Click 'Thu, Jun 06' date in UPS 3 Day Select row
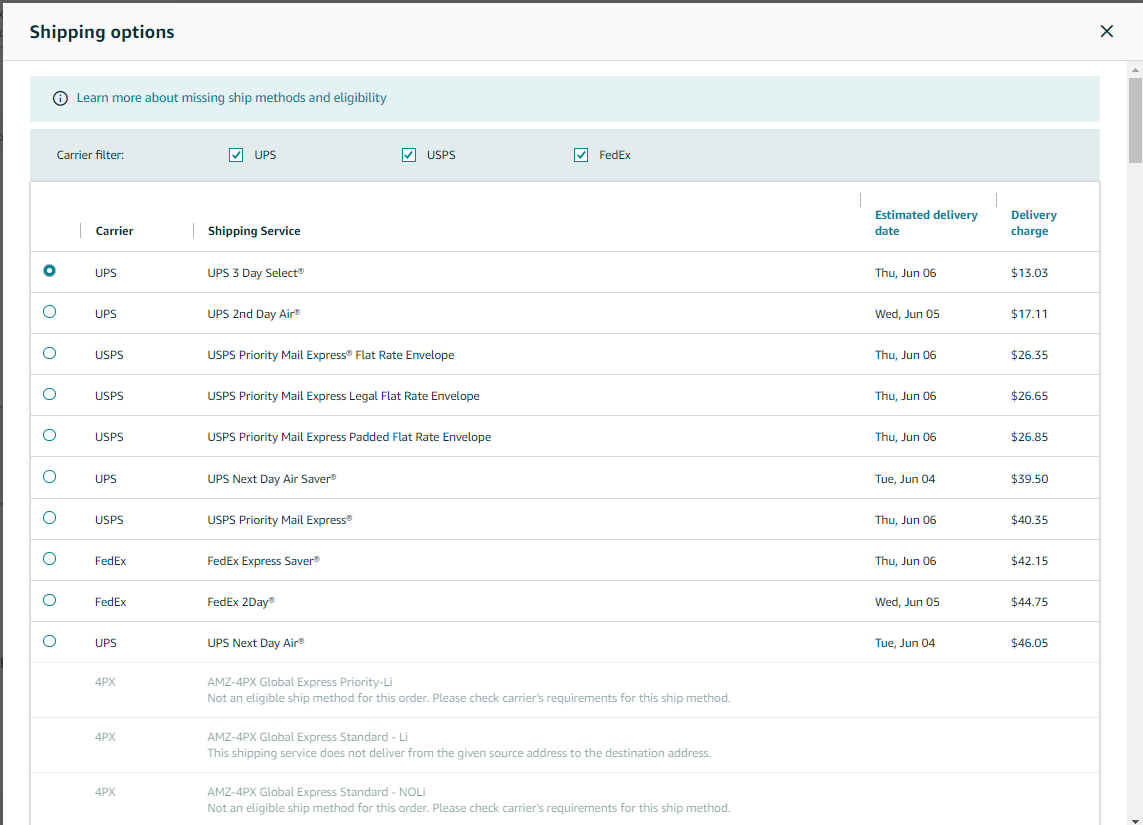This screenshot has width=1143, height=825. click(x=905, y=273)
